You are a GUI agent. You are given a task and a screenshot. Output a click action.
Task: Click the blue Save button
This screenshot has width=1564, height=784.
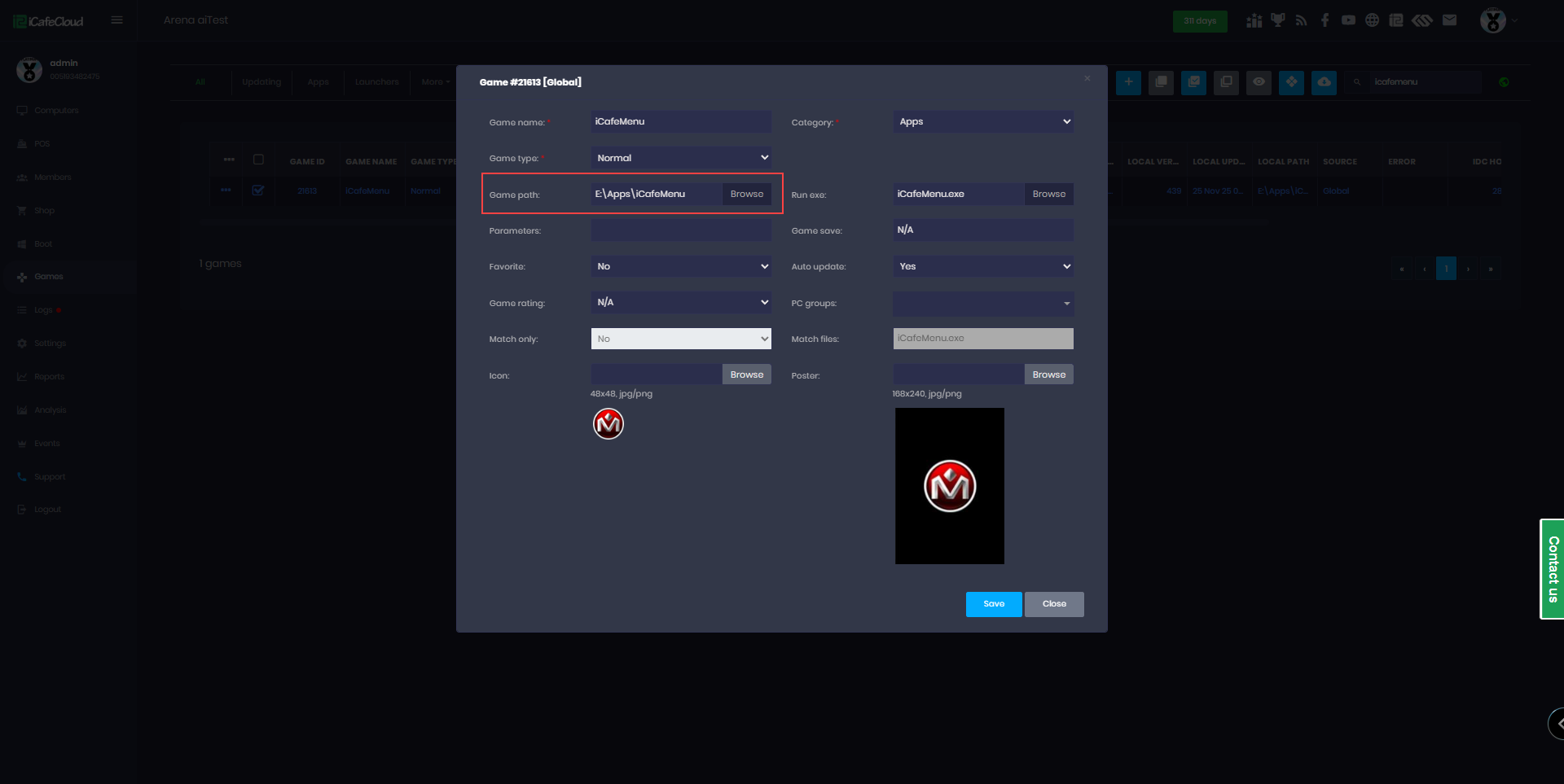click(x=994, y=604)
